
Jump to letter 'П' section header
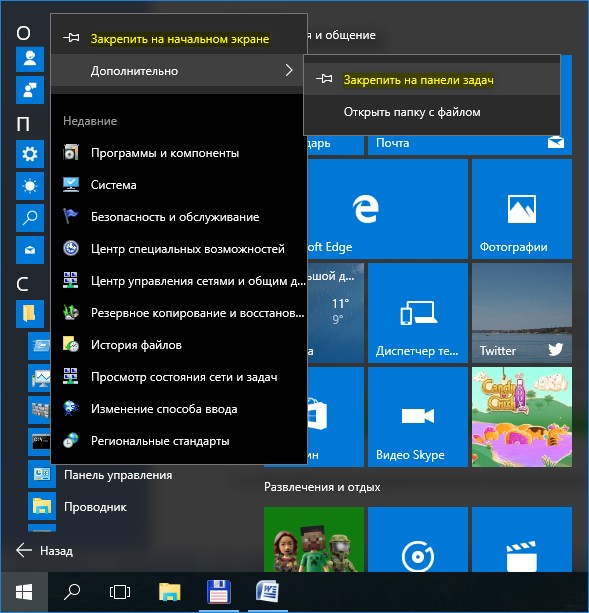[x=23, y=125]
